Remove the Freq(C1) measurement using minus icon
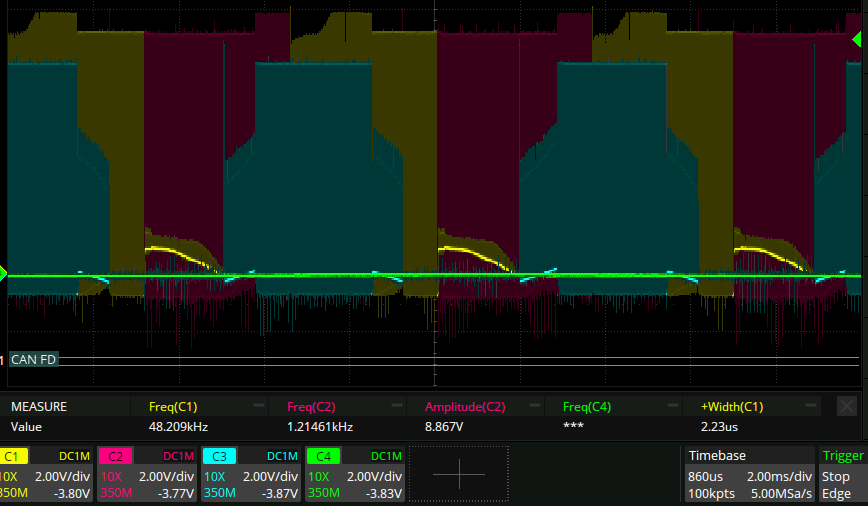Screen dimensions: 868x506 tap(259, 407)
